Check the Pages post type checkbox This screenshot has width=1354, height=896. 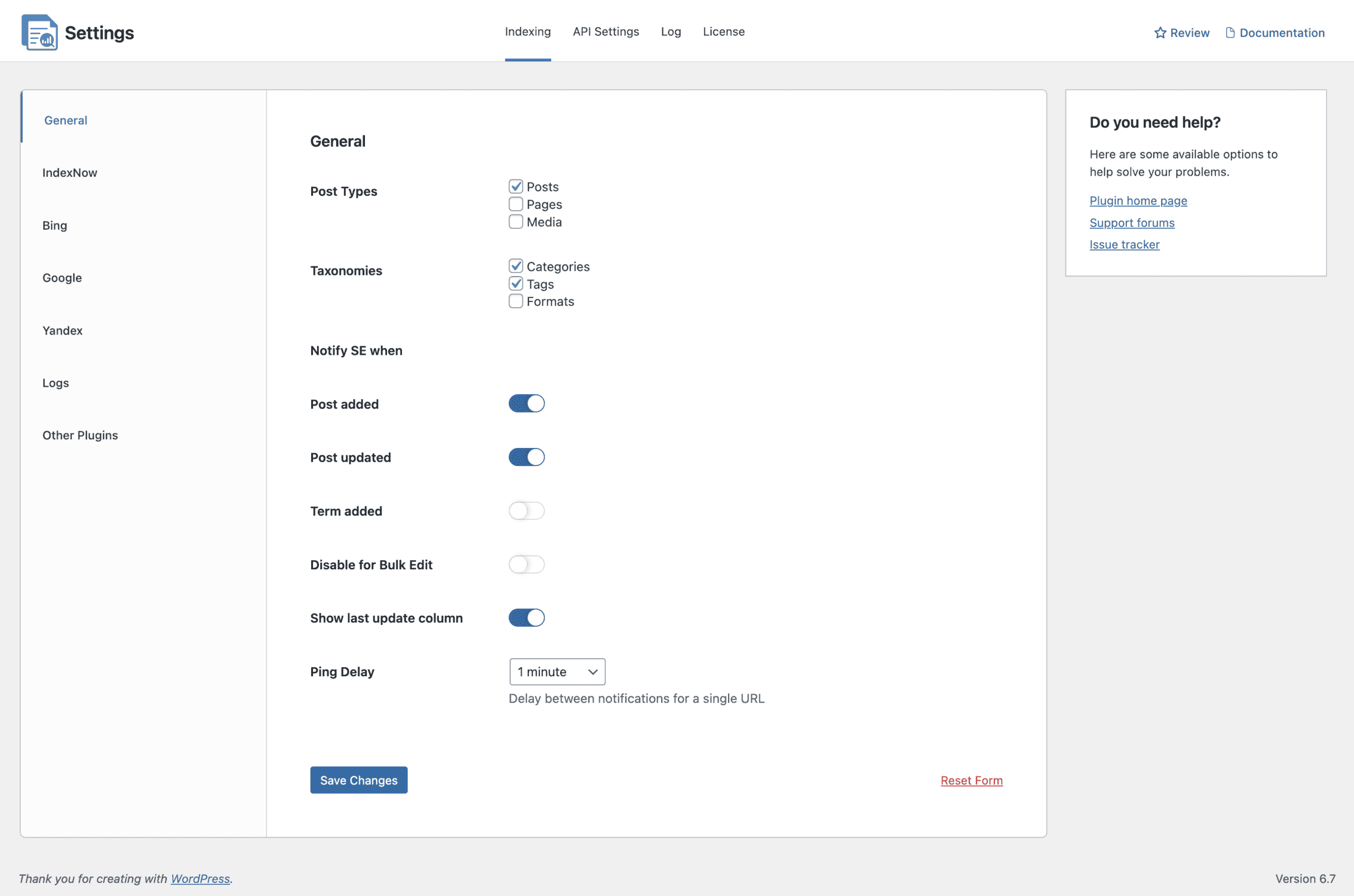click(516, 204)
